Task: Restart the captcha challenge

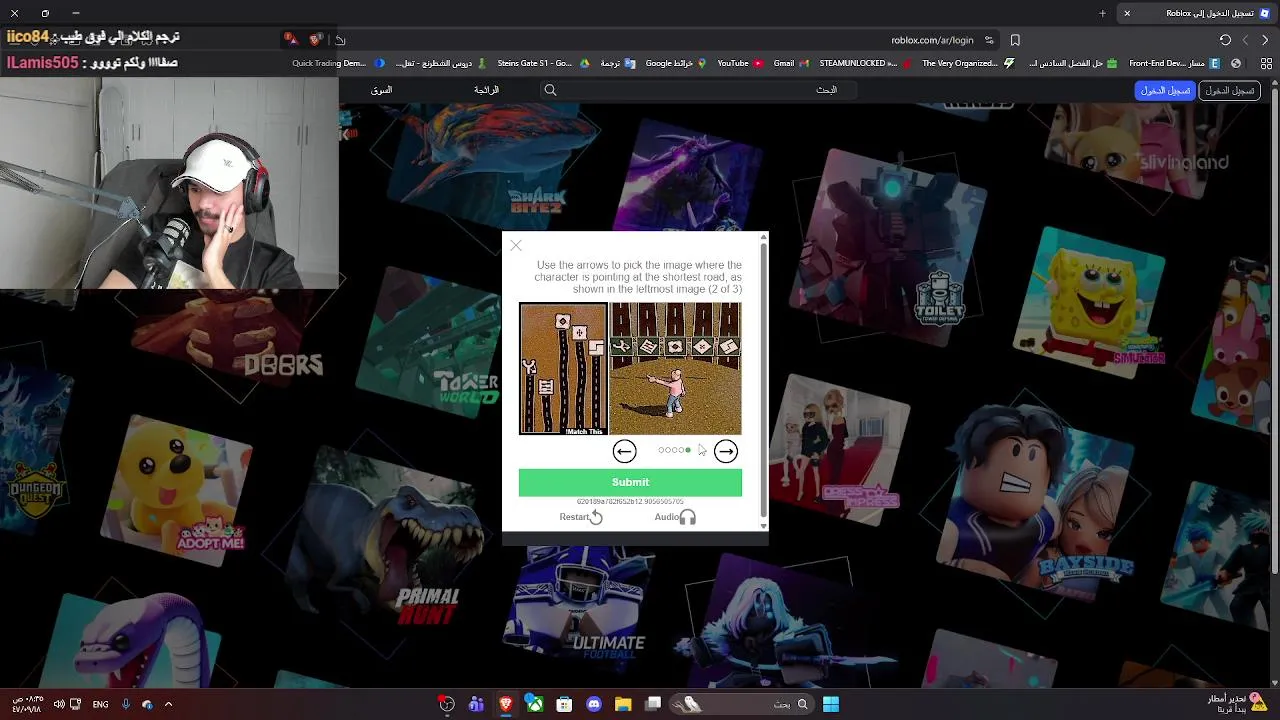Action: tap(581, 517)
